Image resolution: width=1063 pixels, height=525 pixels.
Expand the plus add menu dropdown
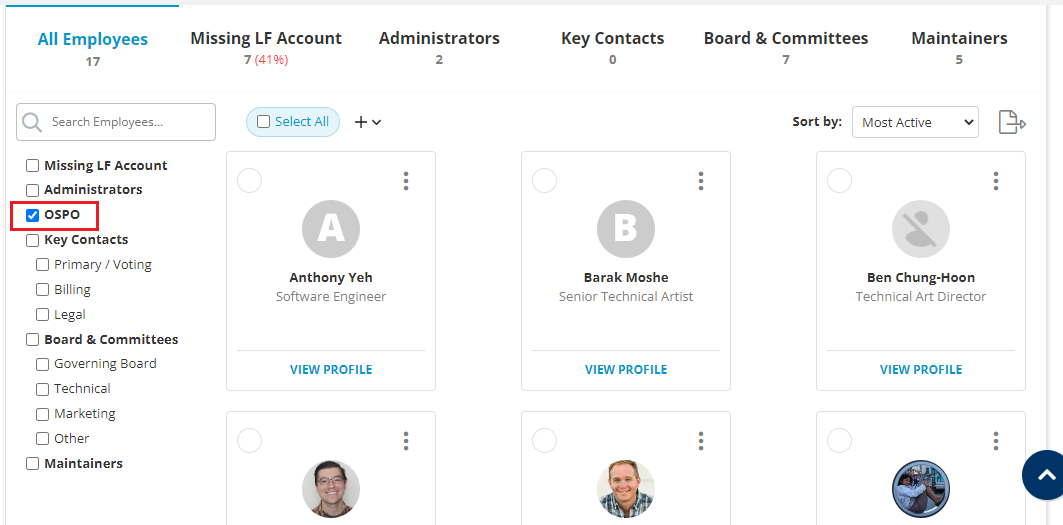[368, 122]
